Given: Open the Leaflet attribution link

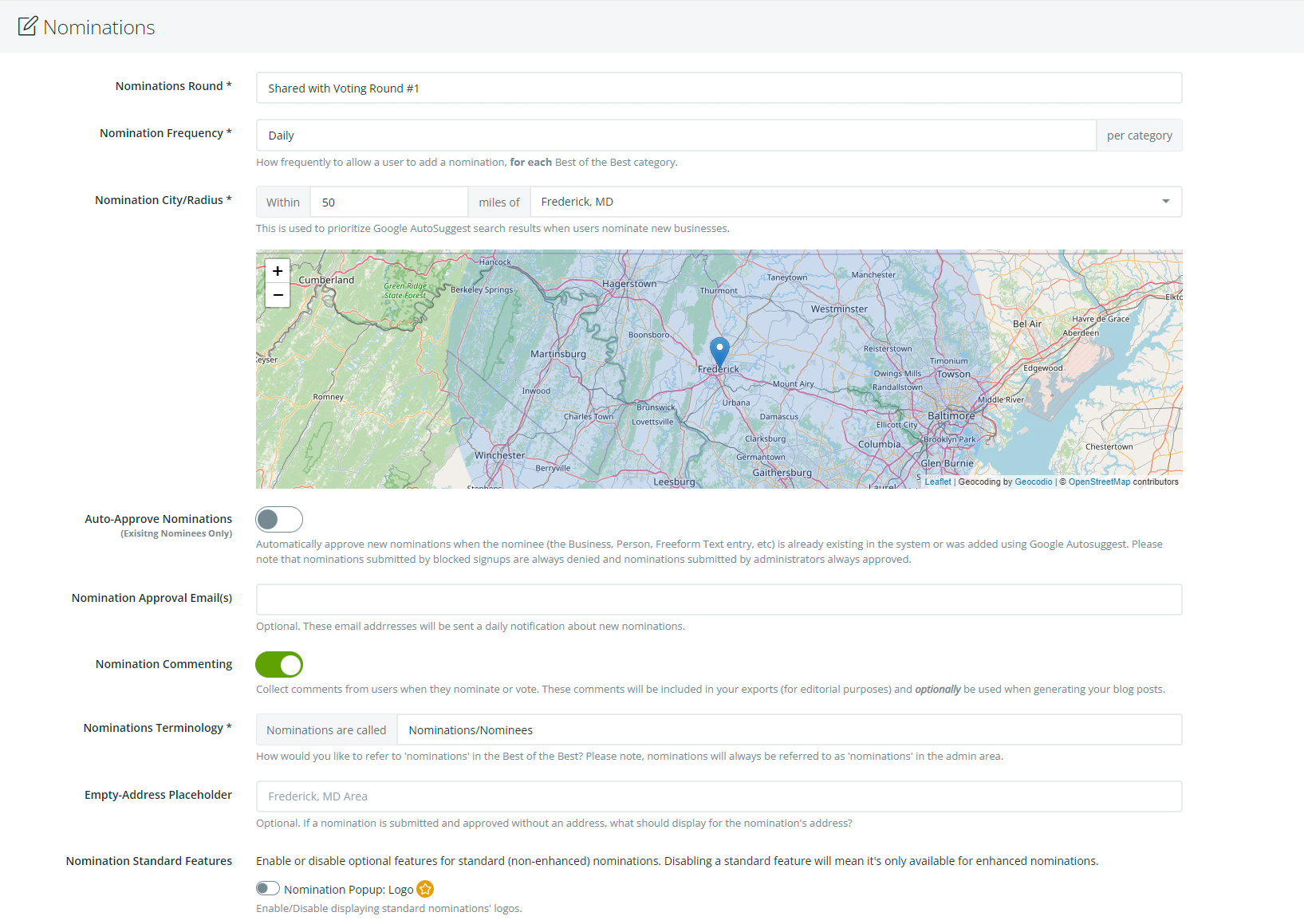Looking at the screenshot, I should coord(938,482).
